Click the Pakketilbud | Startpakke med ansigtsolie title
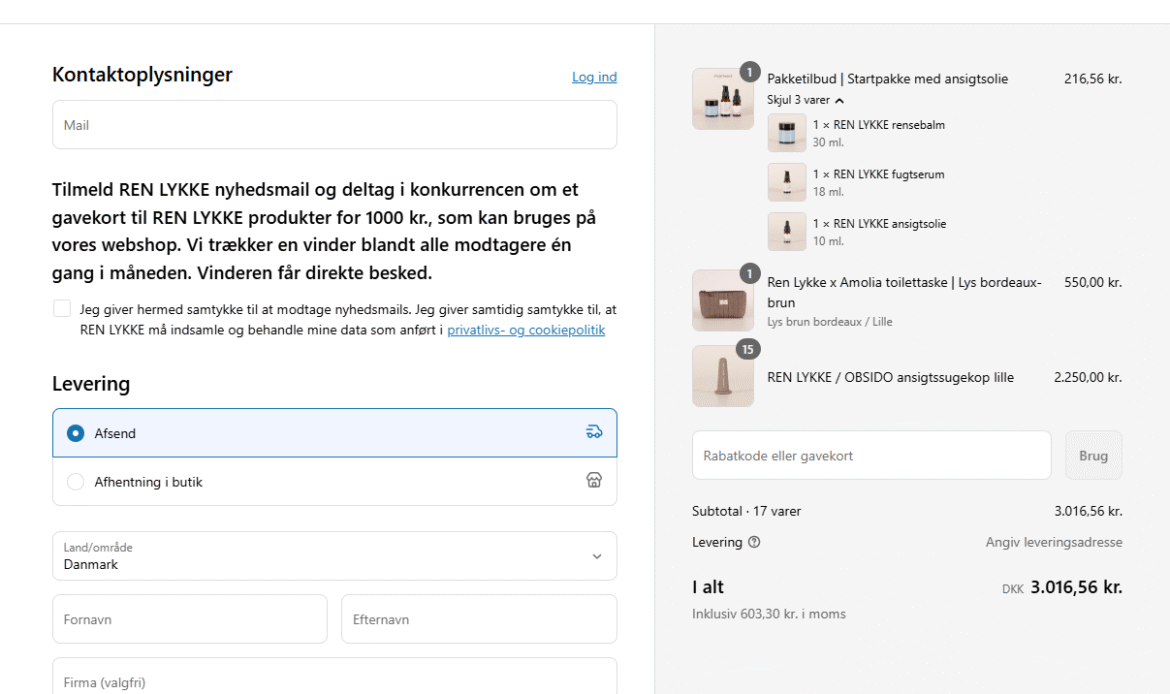This screenshot has width=1170, height=694. [887, 78]
